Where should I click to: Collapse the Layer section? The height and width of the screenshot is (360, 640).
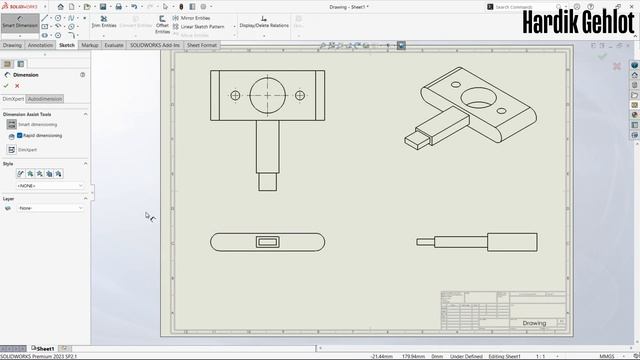coord(85,199)
